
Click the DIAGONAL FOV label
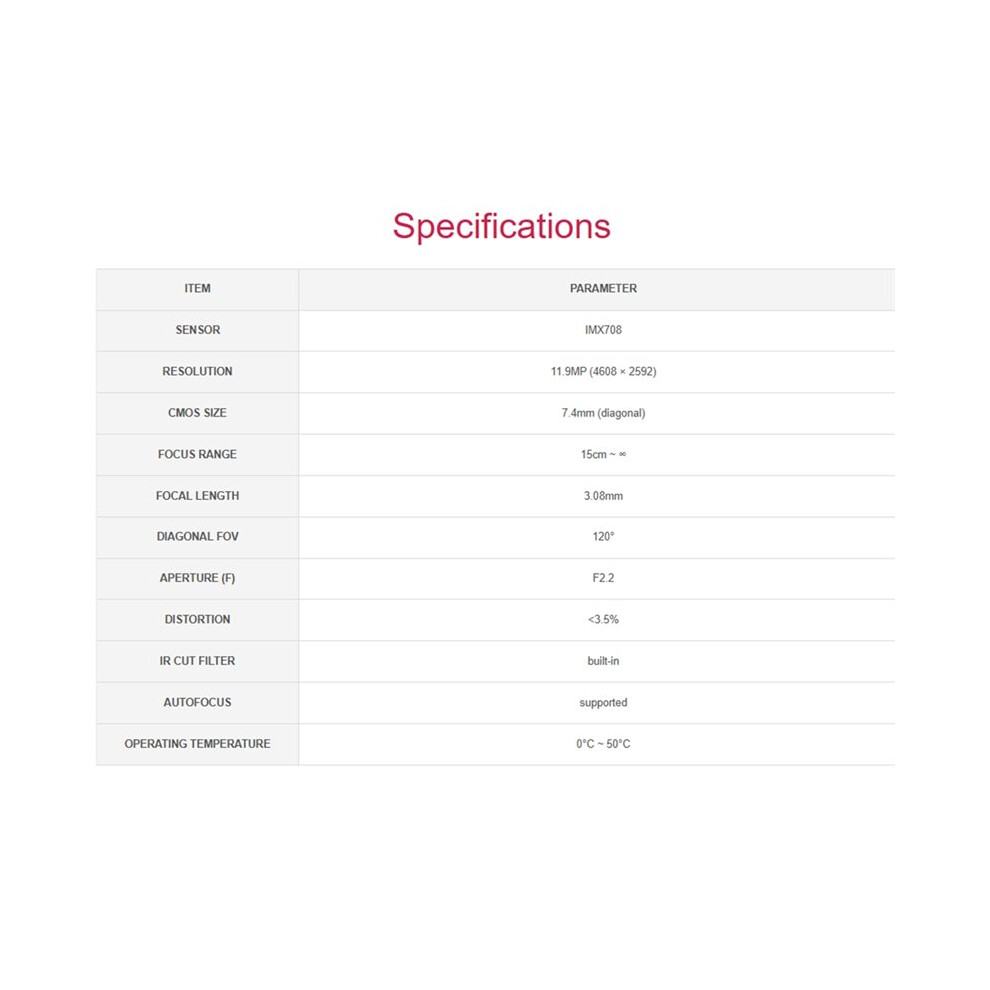tap(198, 537)
